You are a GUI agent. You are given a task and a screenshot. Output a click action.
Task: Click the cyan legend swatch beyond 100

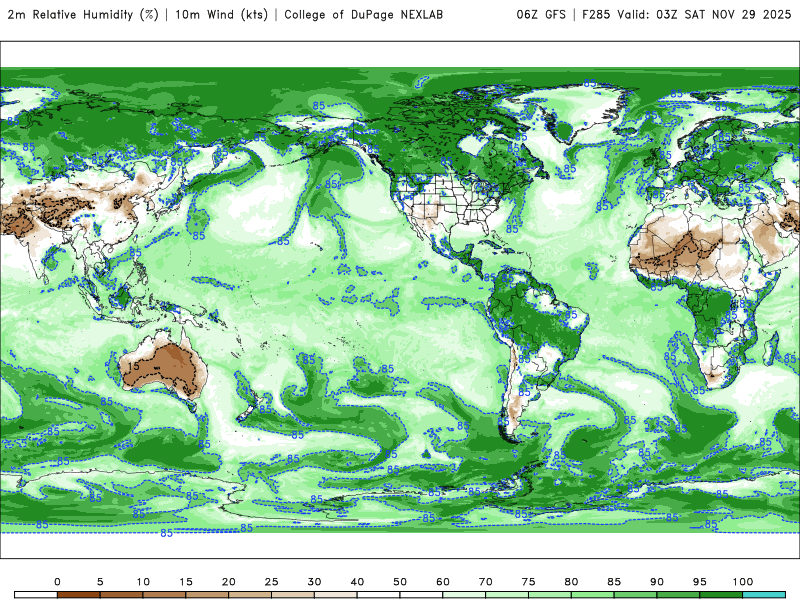764,595
